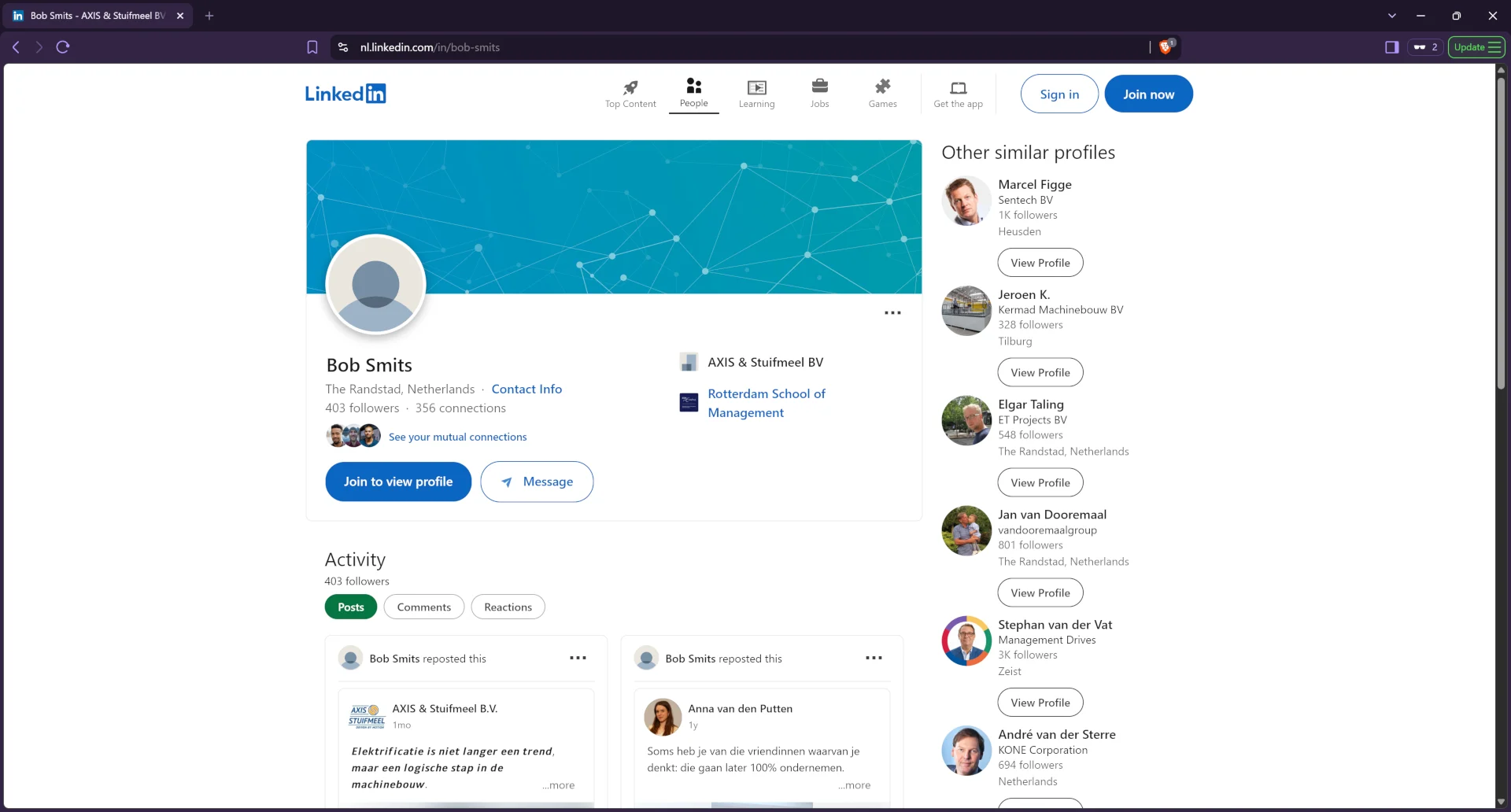Image resolution: width=1511 pixels, height=812 pixels.
Task: Close the Bob Smits tab
Action: 180,16
